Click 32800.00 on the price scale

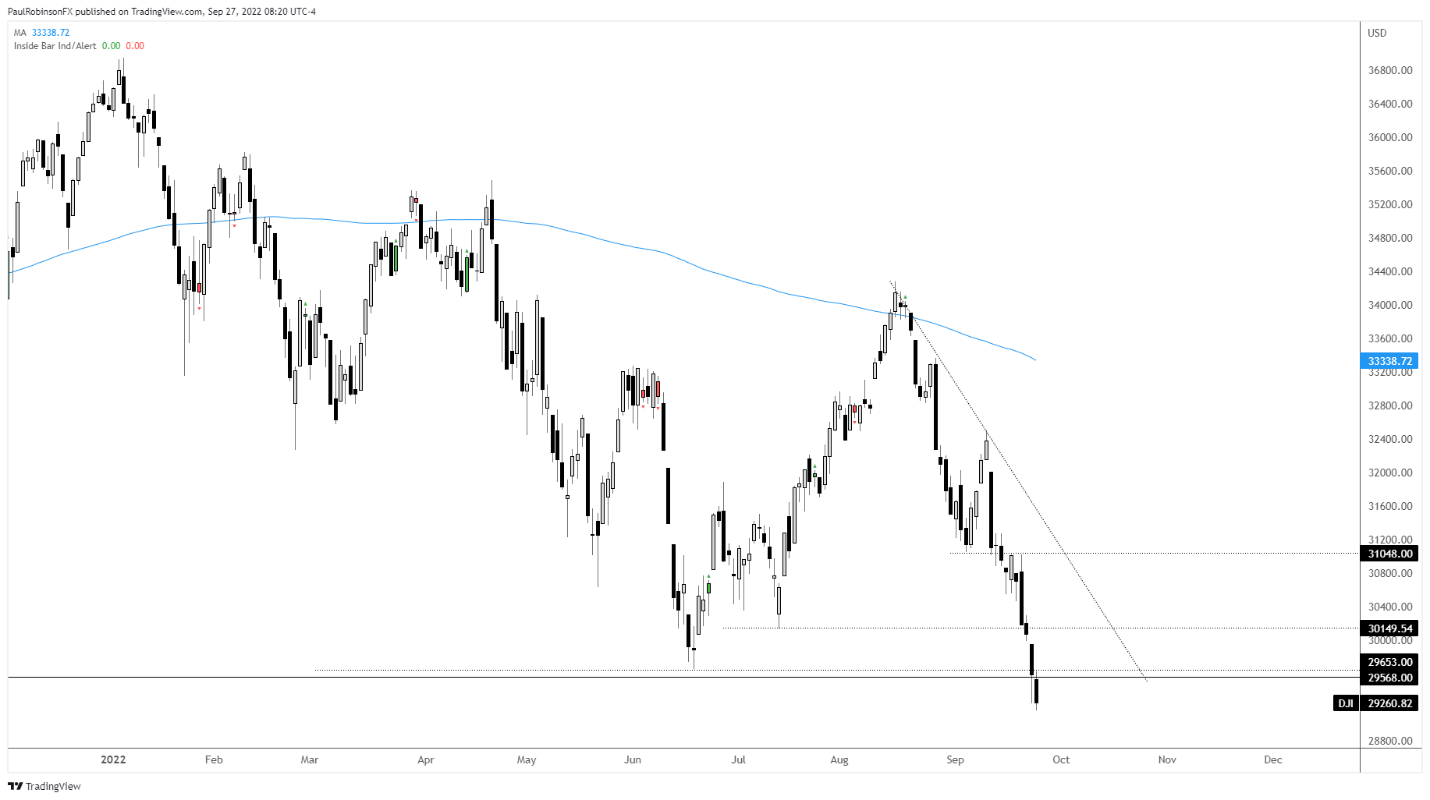[x=1390, y=406]
